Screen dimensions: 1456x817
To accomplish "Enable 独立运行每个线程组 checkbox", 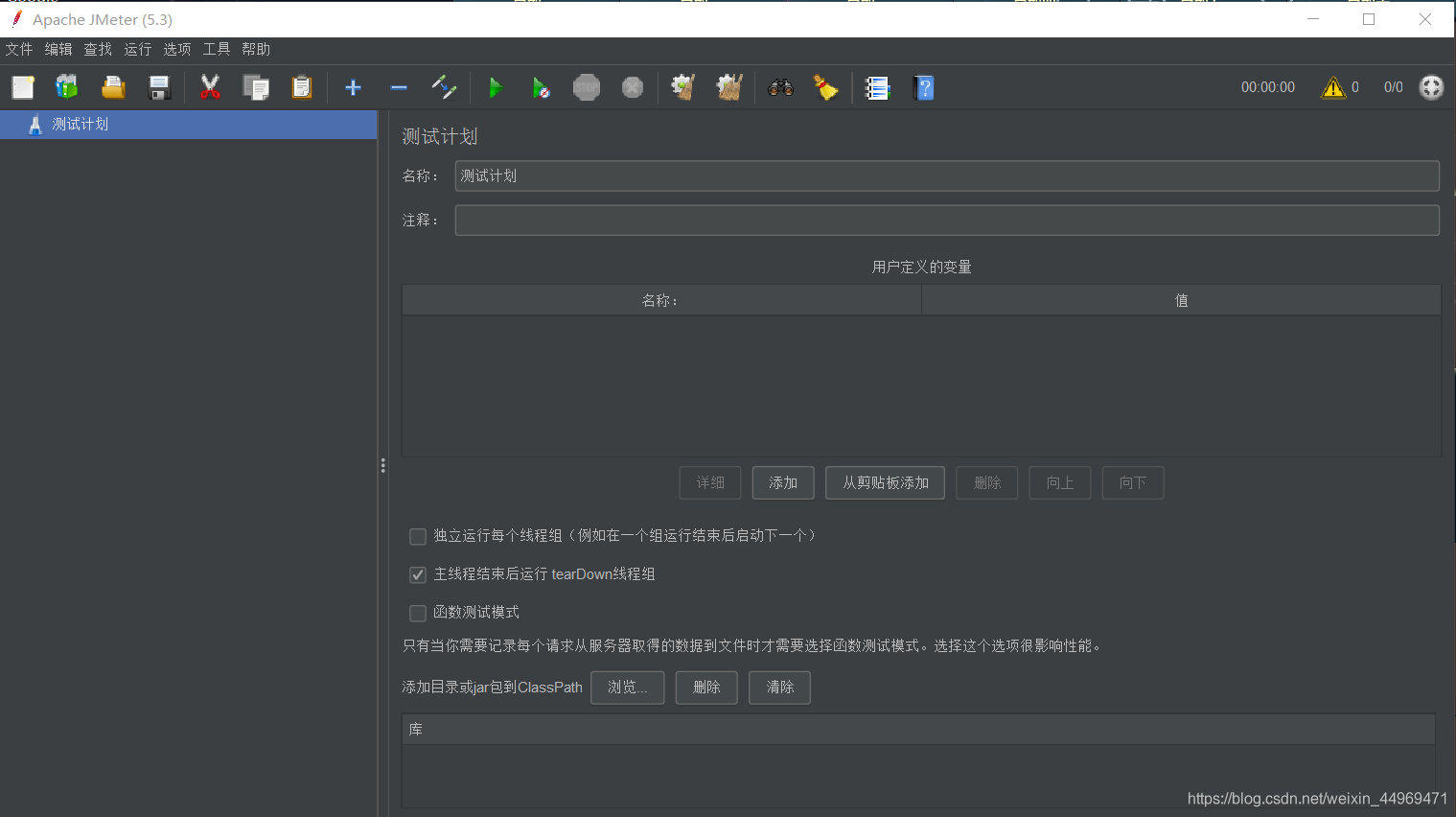I will (418, 536).
